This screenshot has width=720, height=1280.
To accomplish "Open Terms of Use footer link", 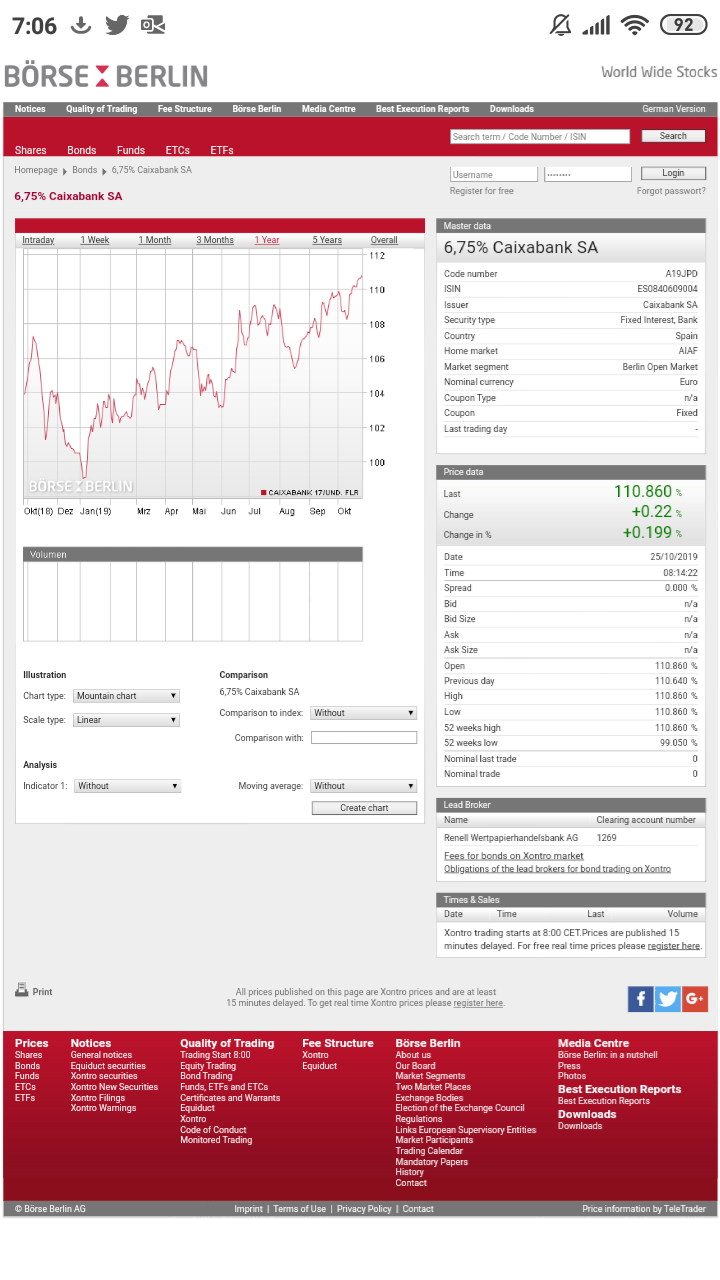I will tap(300, 1209).
